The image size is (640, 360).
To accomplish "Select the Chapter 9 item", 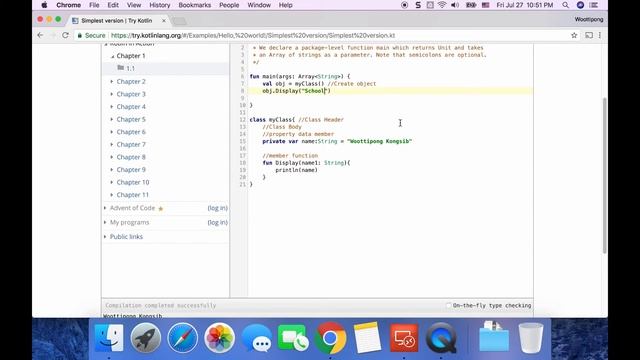I will click(x=131, y=170).
